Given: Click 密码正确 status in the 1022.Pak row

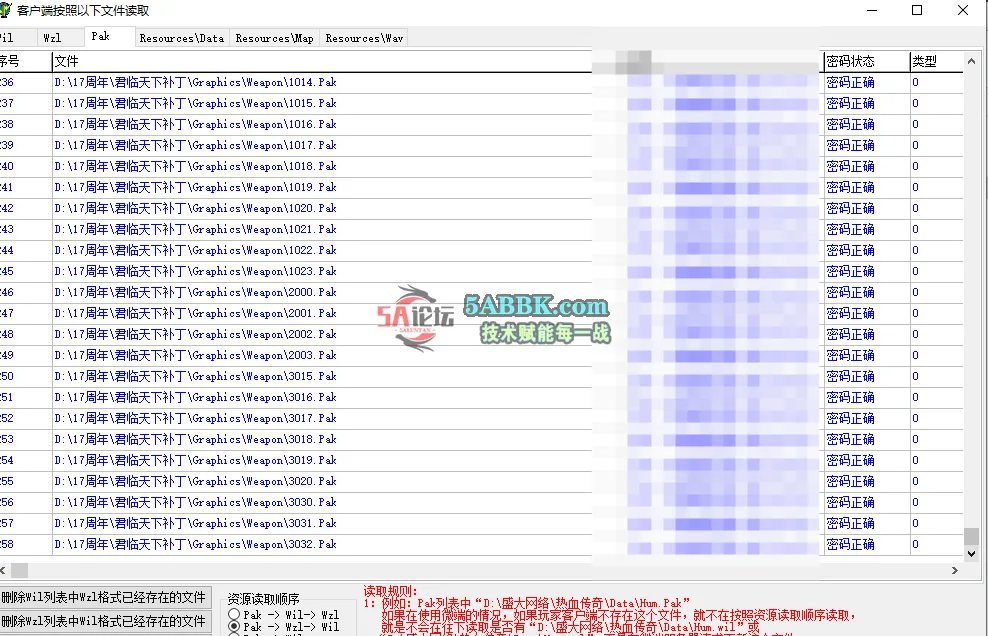Looking at the screenshot, I should point(851,250).
